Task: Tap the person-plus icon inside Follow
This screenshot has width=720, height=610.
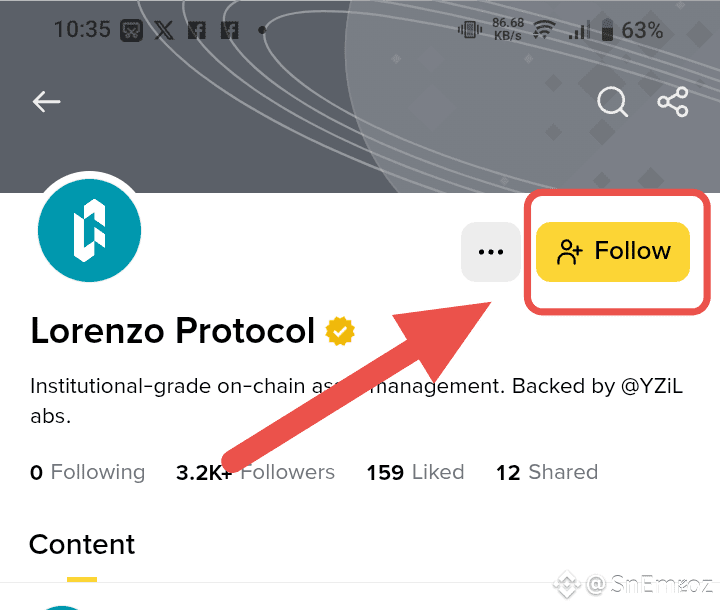Action: [570, 252]
